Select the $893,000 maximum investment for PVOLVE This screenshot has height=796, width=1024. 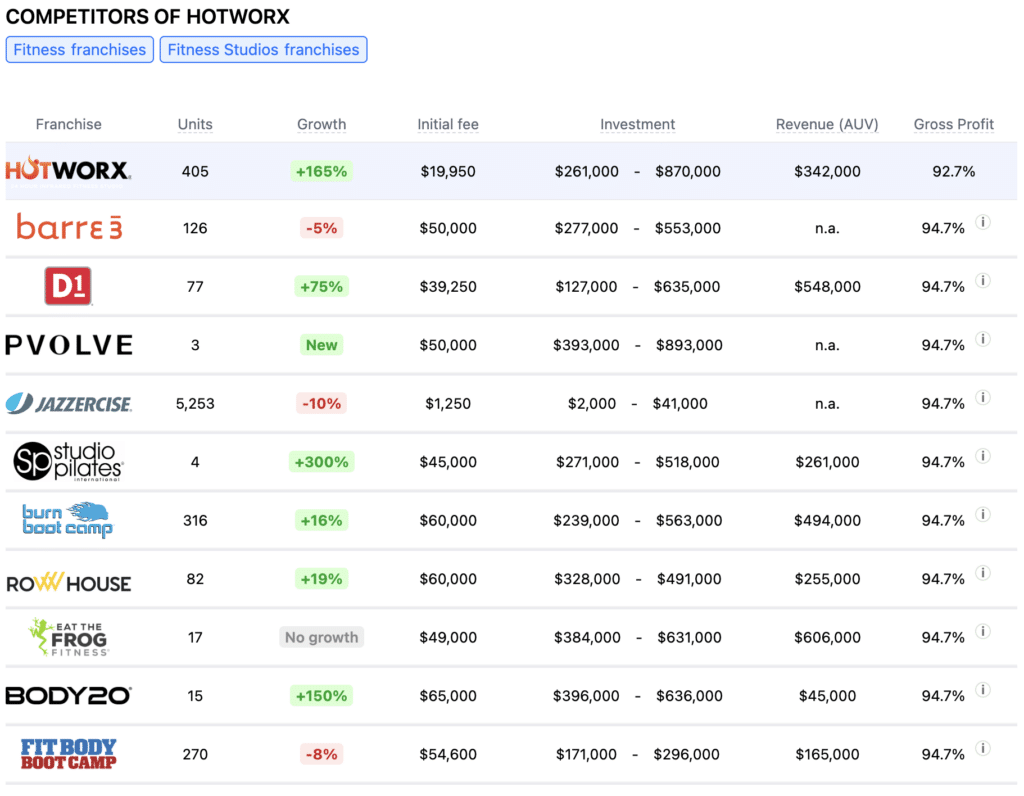coord(689,345)
